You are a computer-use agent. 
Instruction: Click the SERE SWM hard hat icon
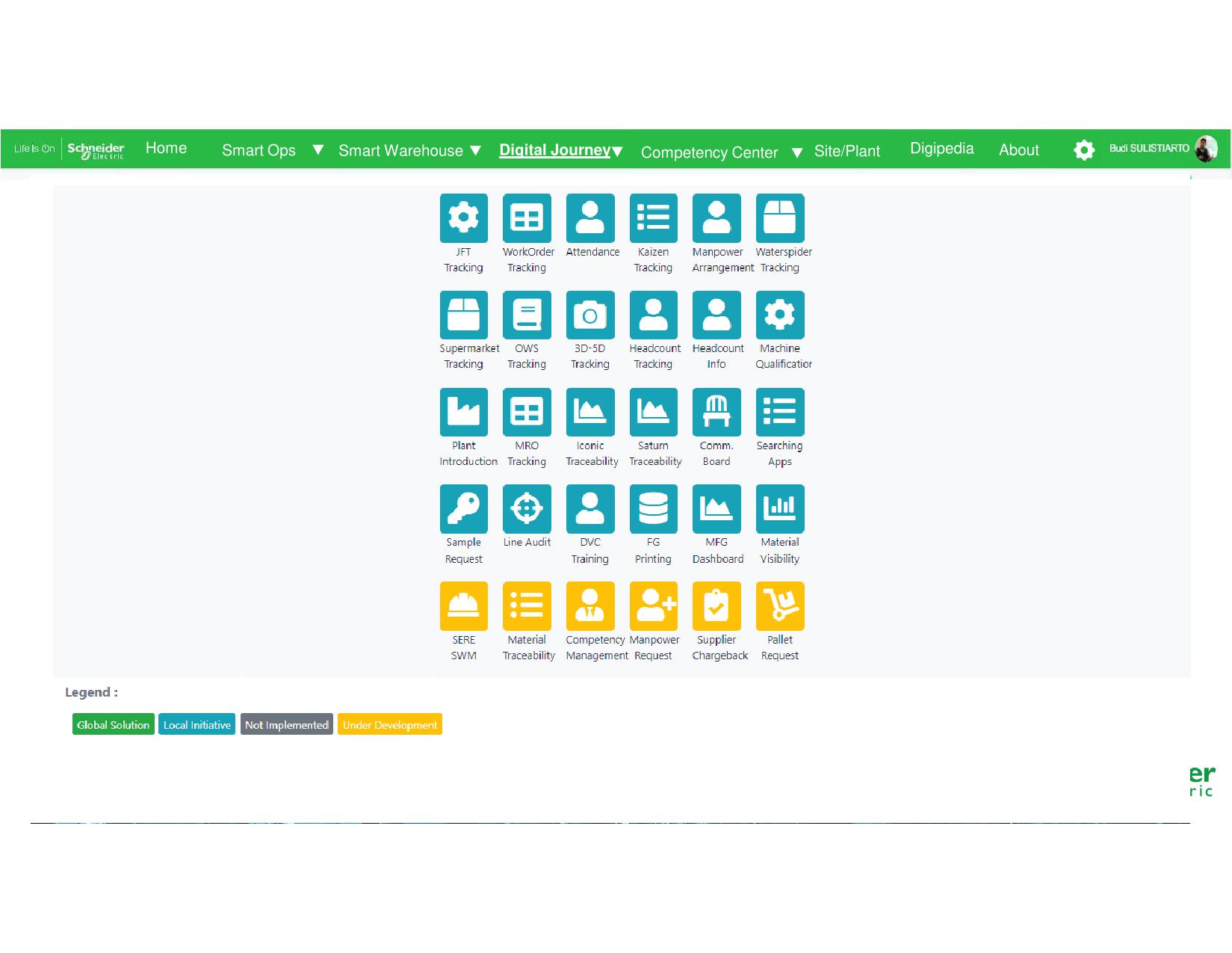[x=463, y=605]
